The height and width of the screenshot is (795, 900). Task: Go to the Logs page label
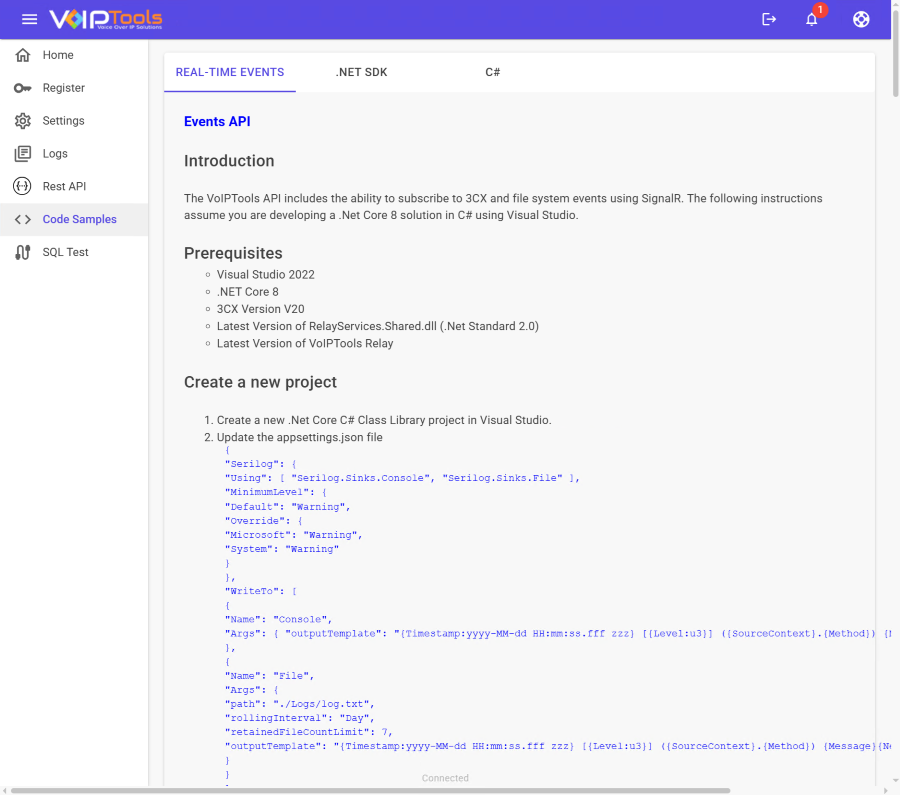[x=55, y=154]
